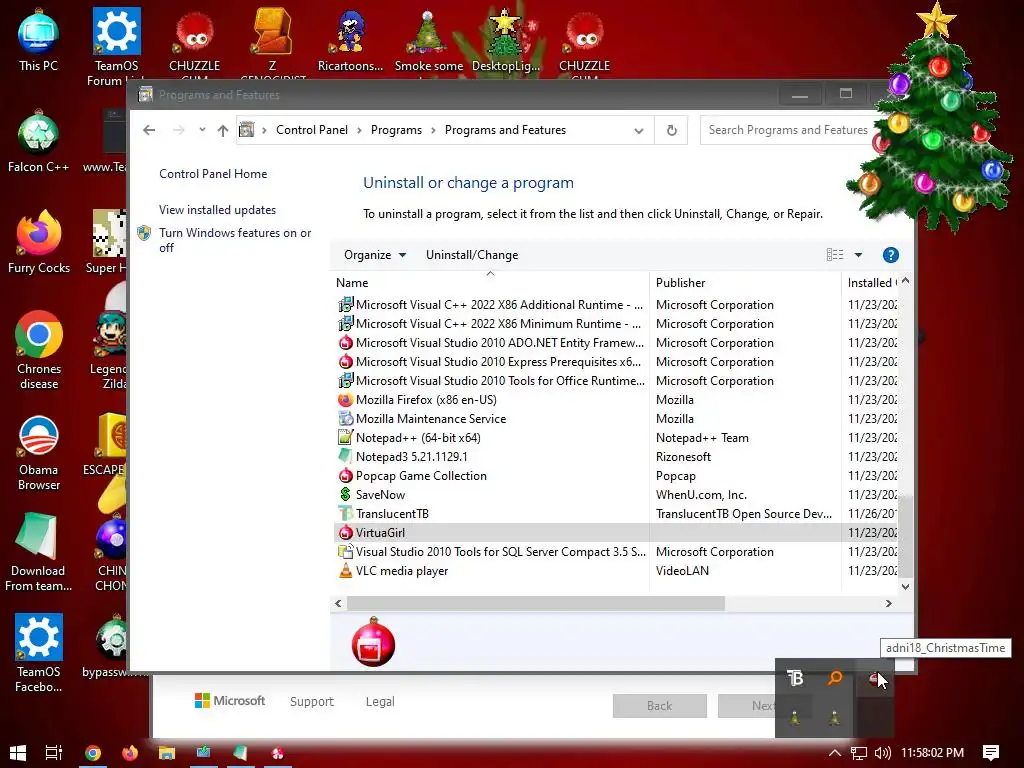Open Falcon C++ desktop shortcut
The width and height of the screenshot is (1024, 768).
(38, 142)
